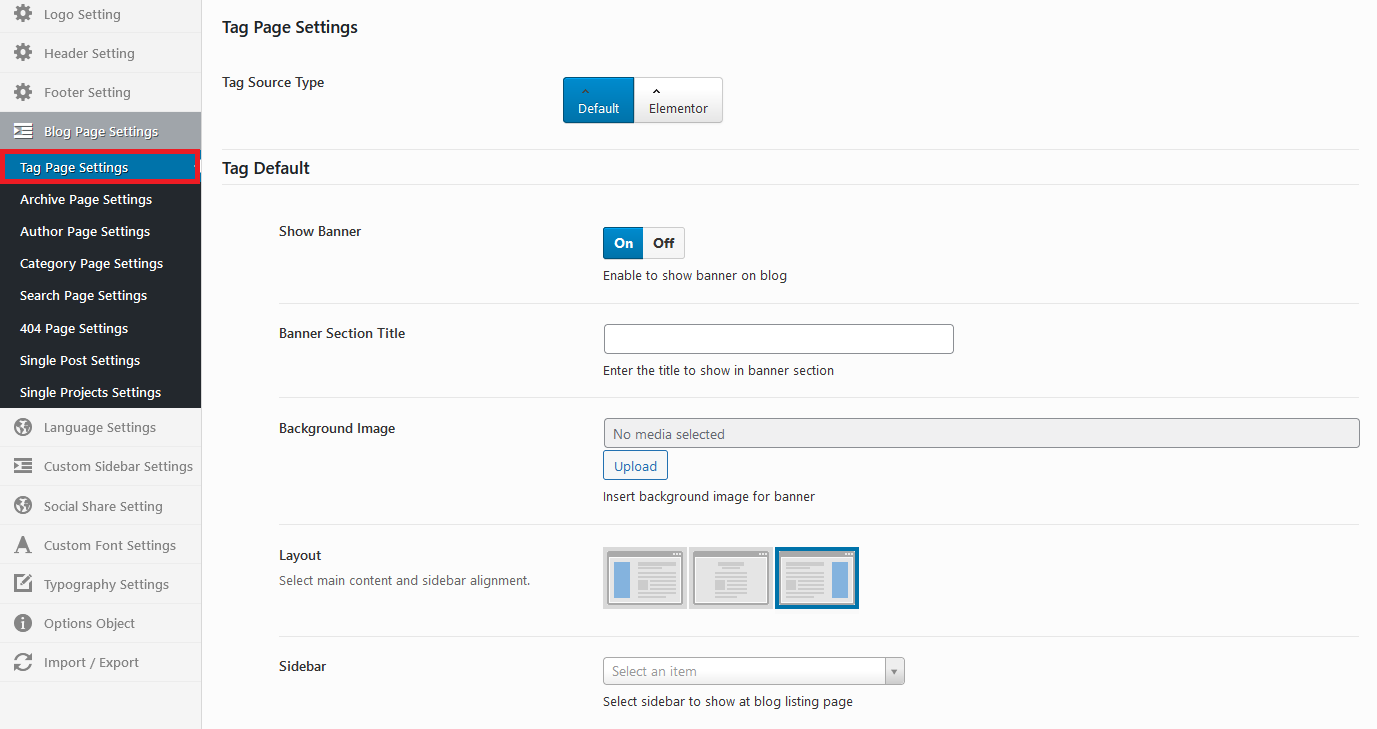Screen dimensions: 1377x729
Task: Click the Custom Sidebar Settings icon
Action: [23, 466]
